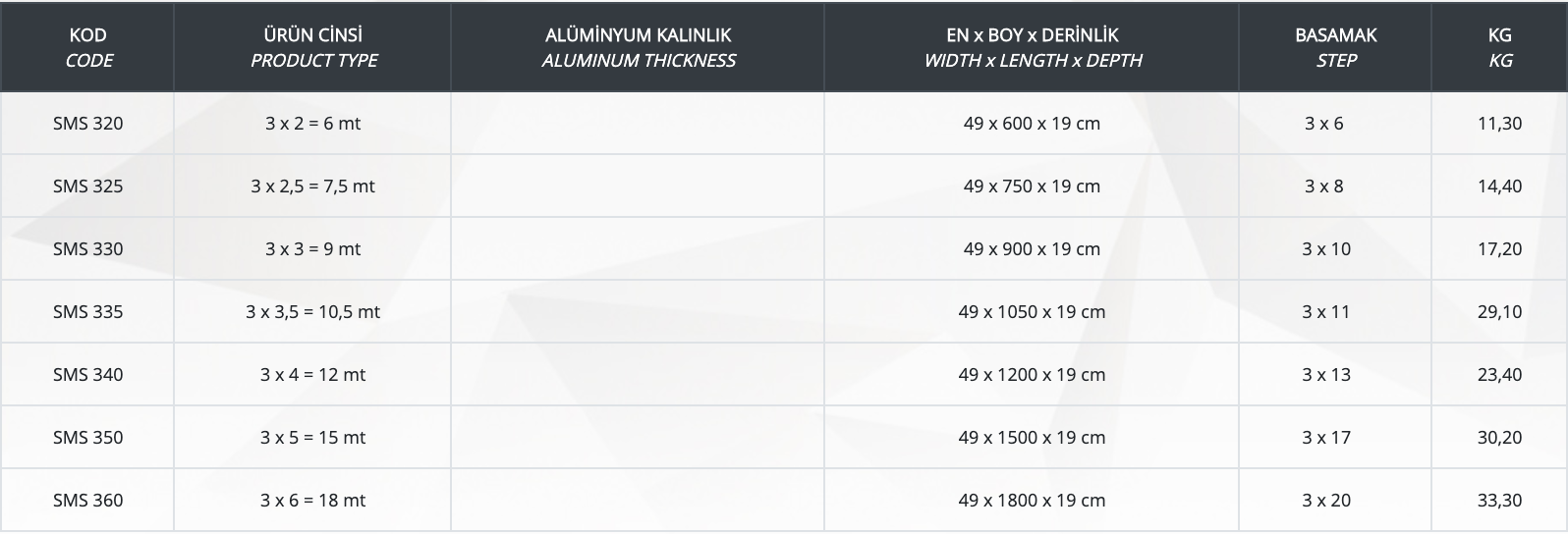
Task: Click the 29,10 weight cell
Action: pyautogui.click(x=1499, y=312)
